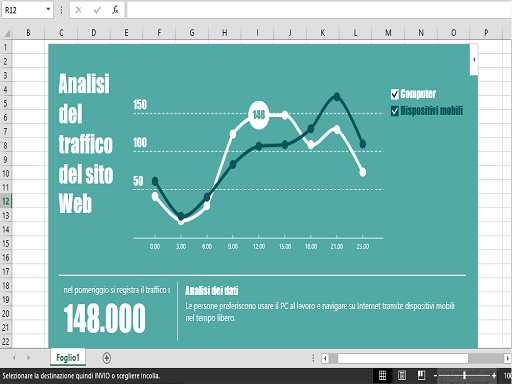Screen dimensions: 512x384
Task: Select column F header
Action: [x=159, y=33]
